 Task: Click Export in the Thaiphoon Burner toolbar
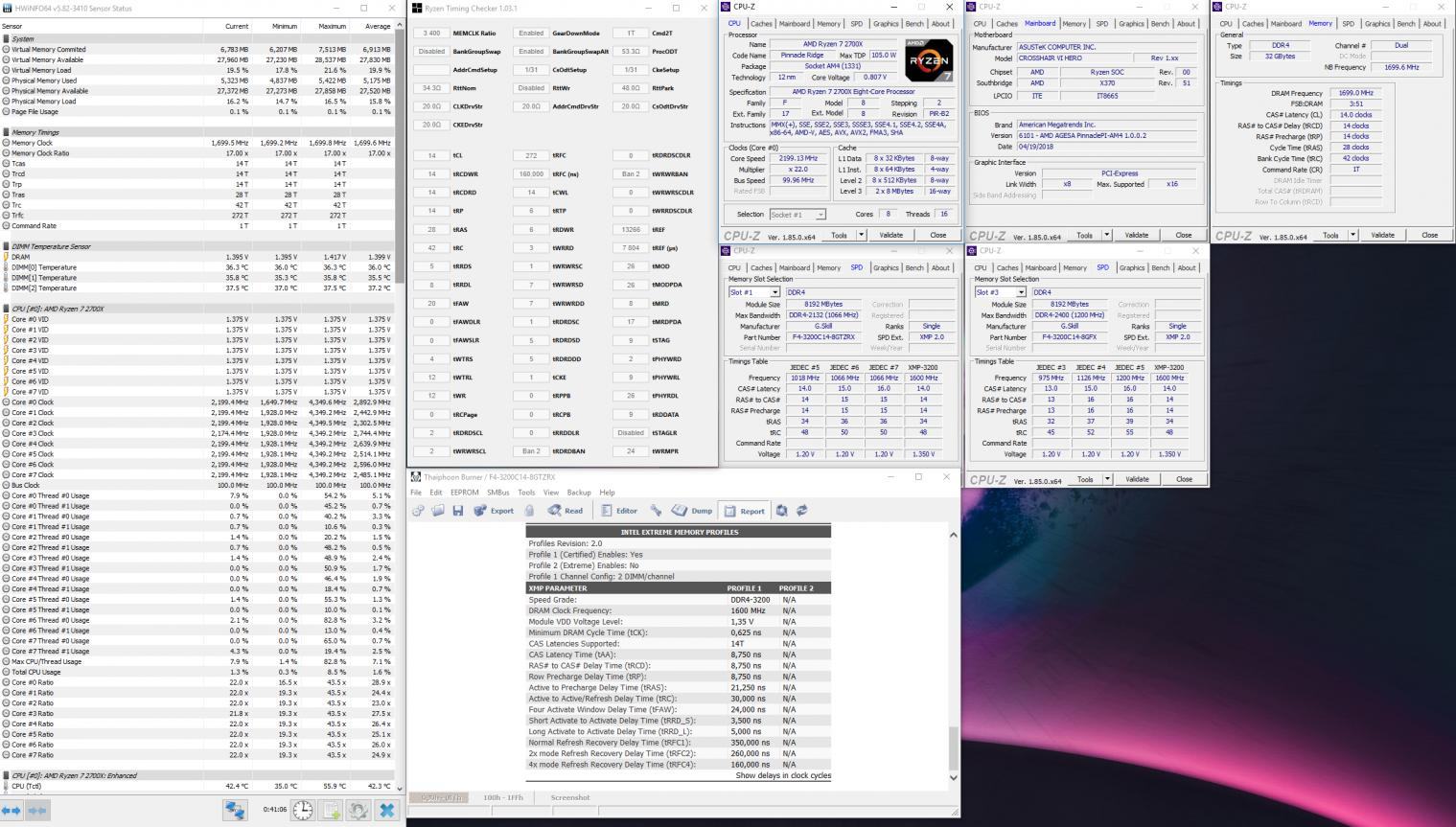pos(493,511)
